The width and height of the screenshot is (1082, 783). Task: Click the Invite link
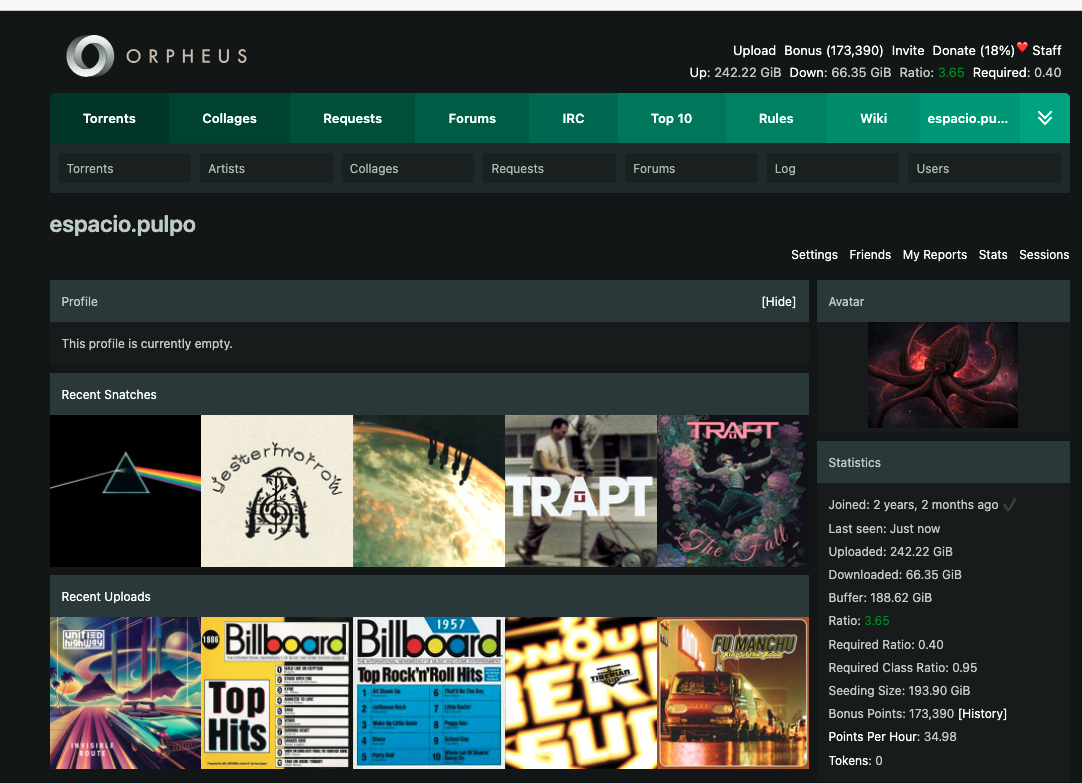(x=907, y=50)
